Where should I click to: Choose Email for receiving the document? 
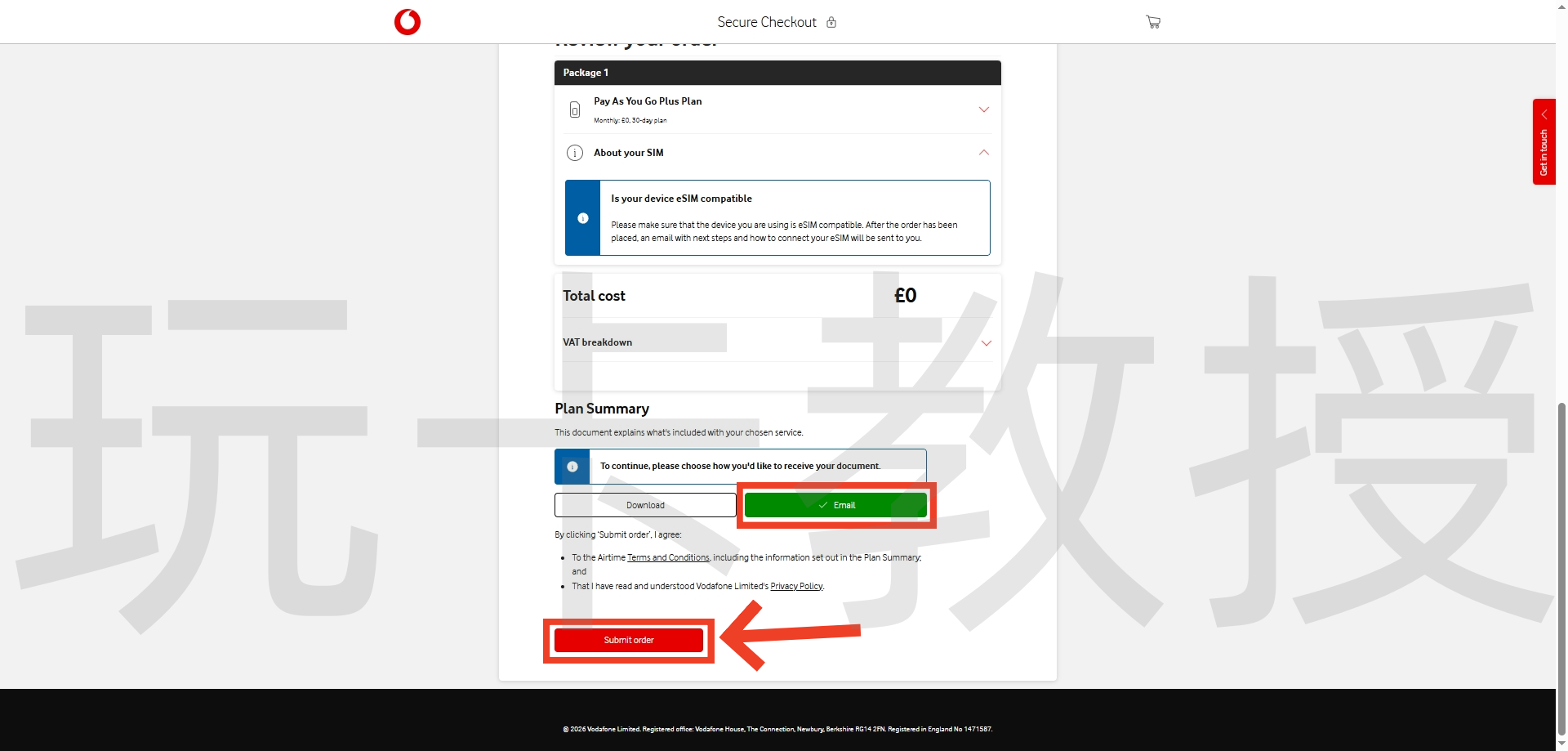835,505
